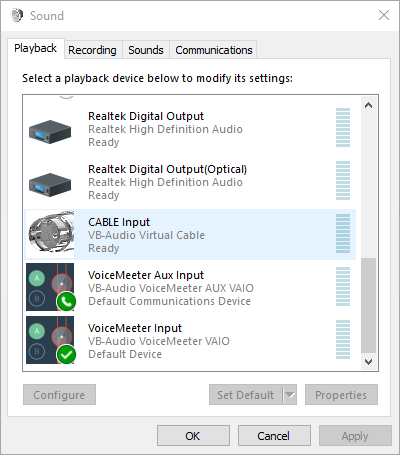This screenshot has width=400, height=455.
Task: Click 'VB-Audio VoiceMeeter AUX VAIO' text
Action: [171, 288]
